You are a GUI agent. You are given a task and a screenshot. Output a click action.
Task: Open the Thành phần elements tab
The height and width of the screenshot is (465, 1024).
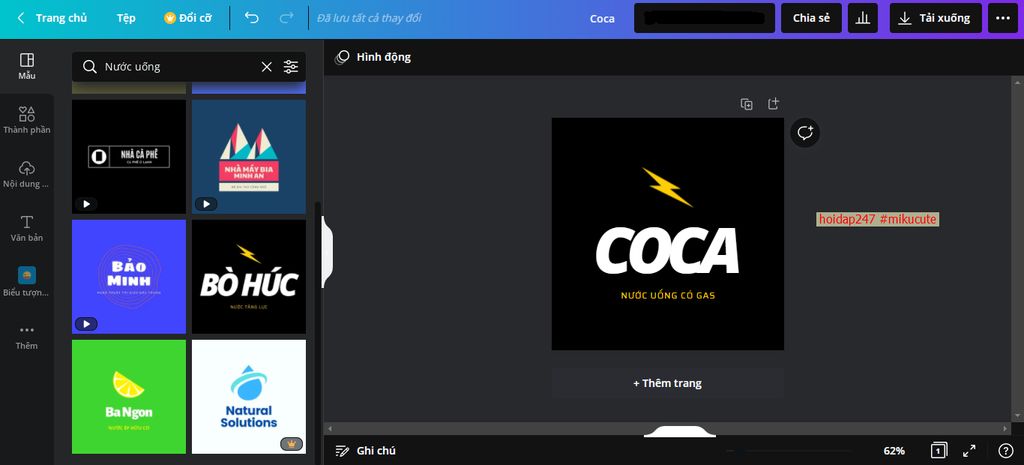point(27,121)
